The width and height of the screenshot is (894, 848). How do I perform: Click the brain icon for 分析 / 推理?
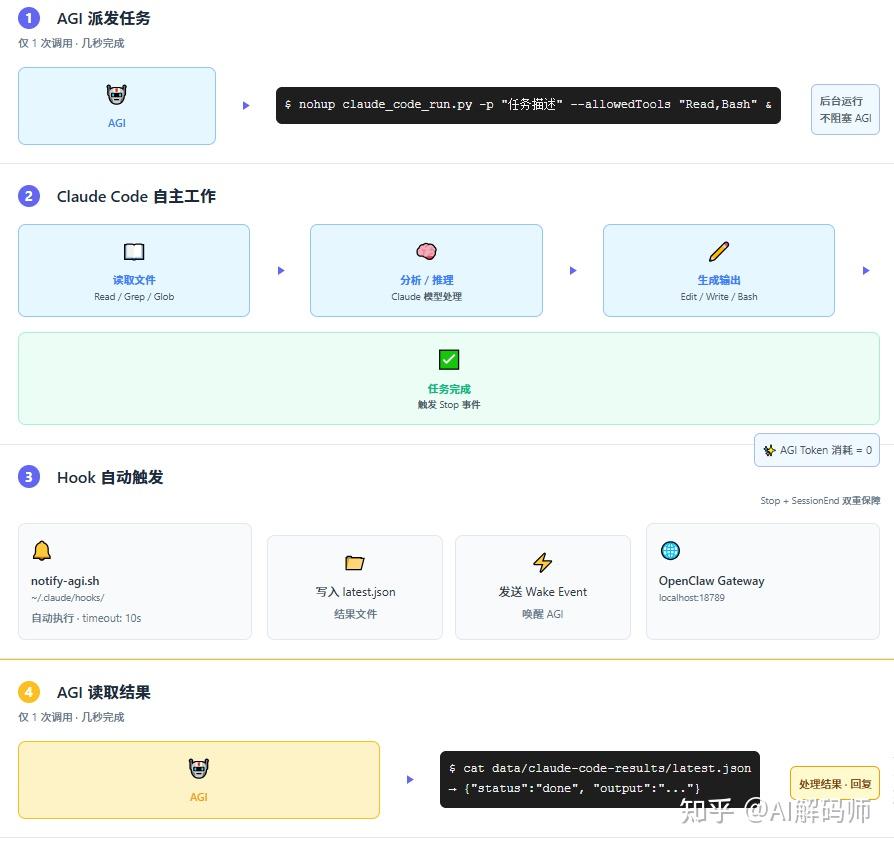click(x=426, y=251)
